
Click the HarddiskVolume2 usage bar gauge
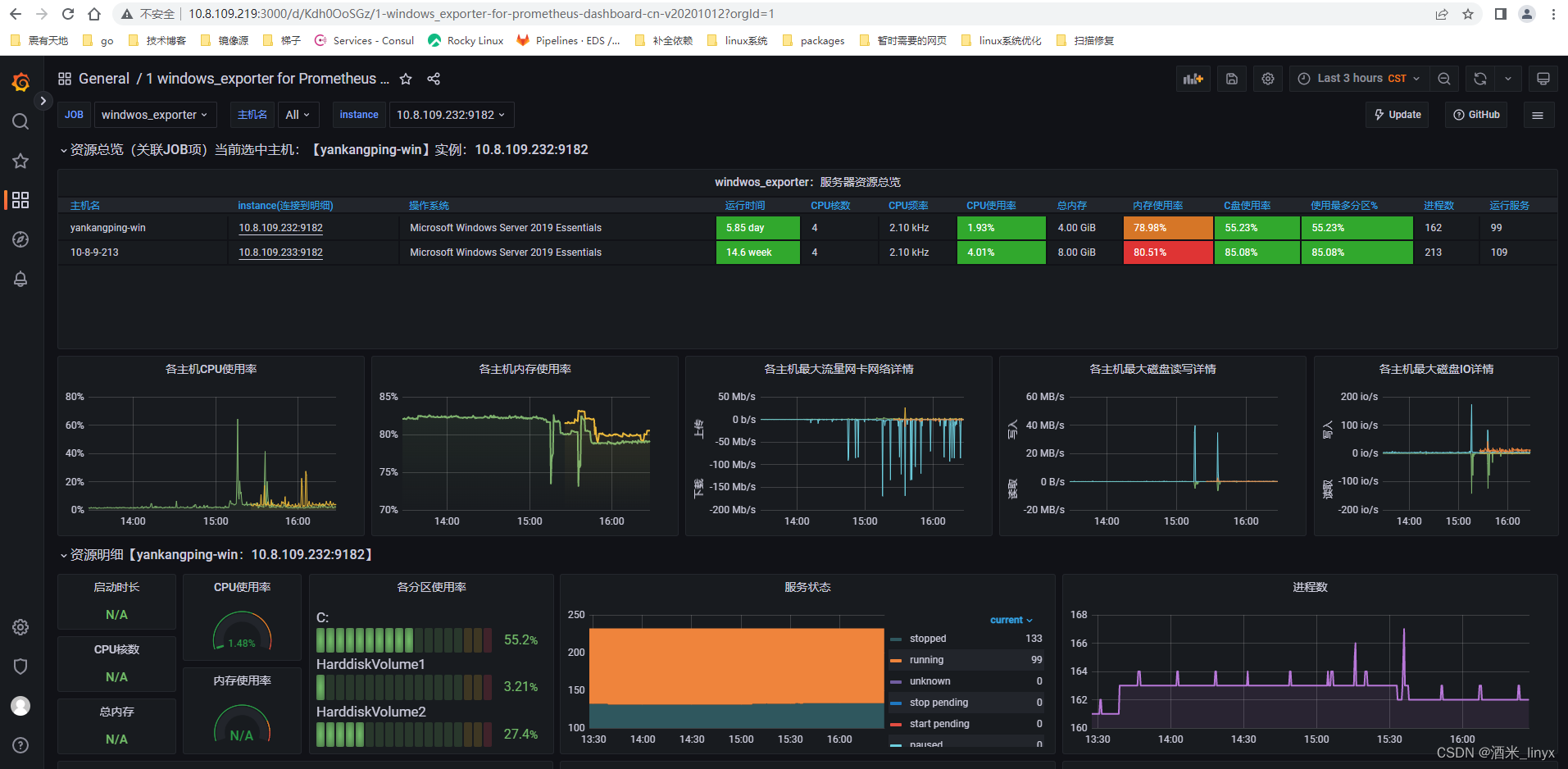[x=404, y=735]
